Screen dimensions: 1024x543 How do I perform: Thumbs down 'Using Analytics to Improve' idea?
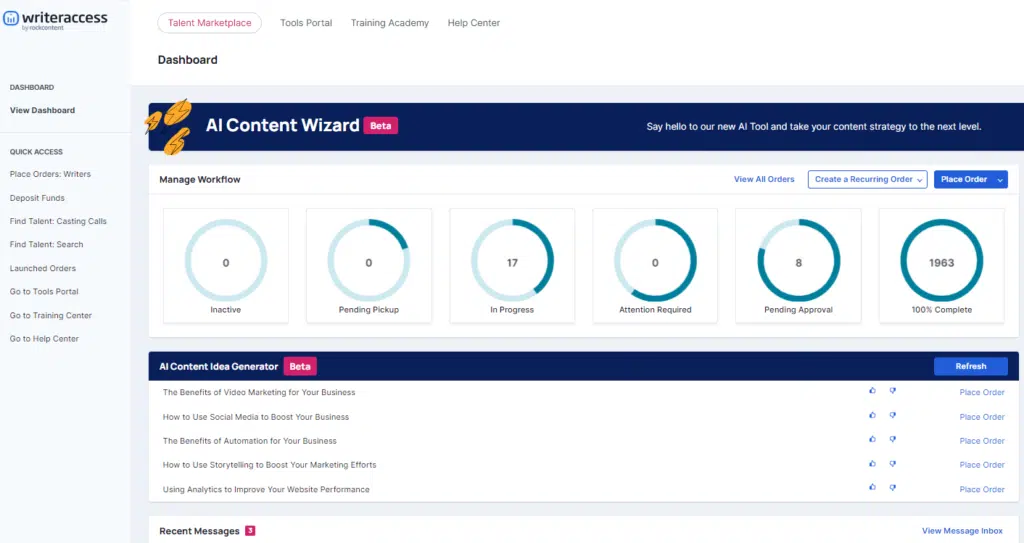coord(893,487)
